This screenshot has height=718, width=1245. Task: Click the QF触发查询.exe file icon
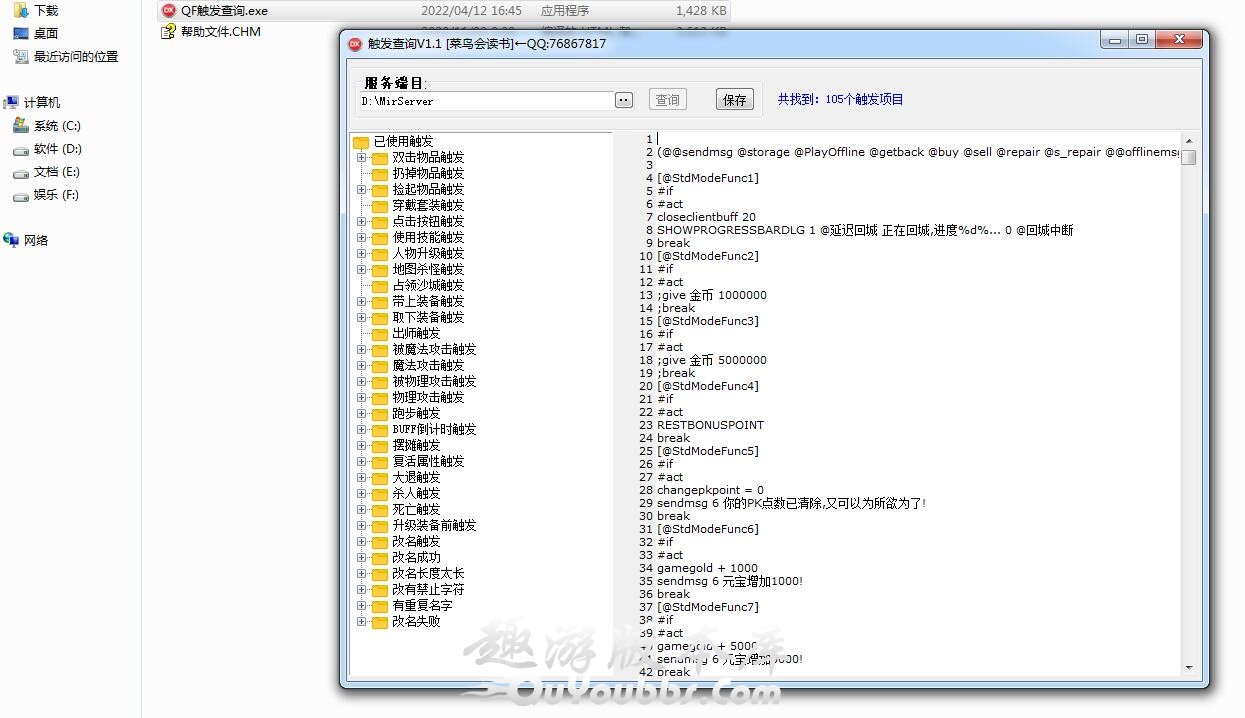(x=168, y=11)
